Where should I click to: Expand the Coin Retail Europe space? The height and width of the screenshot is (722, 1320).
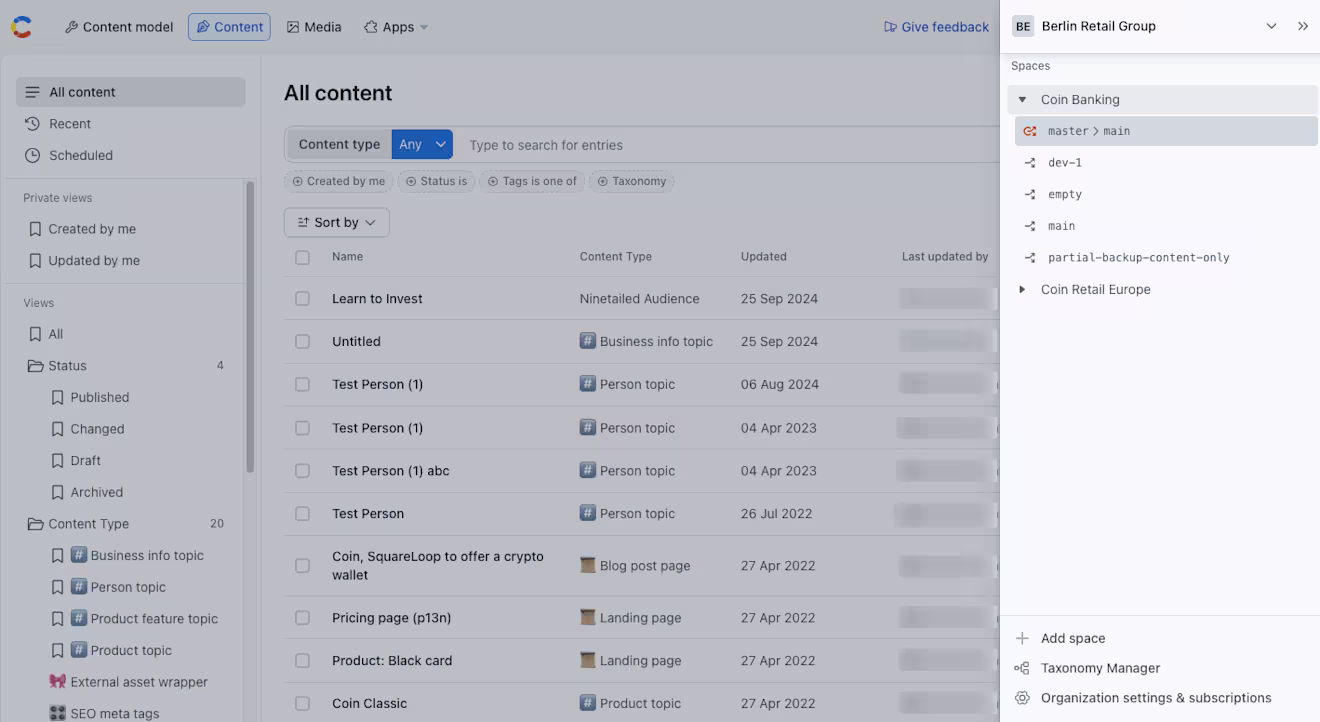tap(1022, 289)
